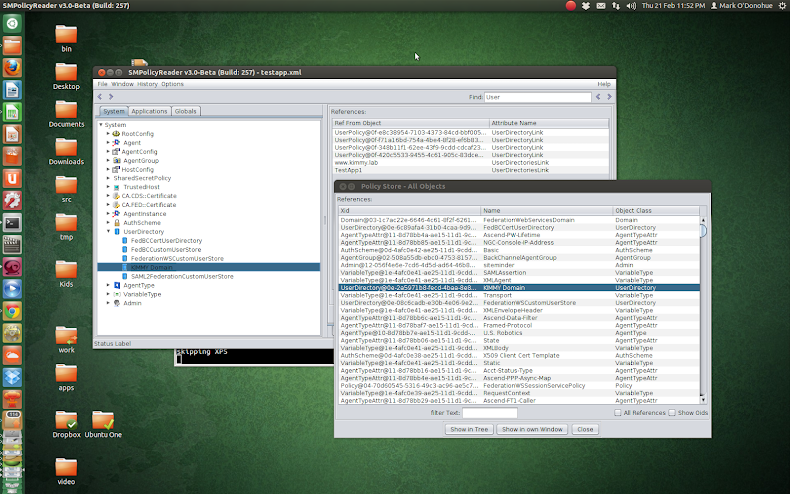The width and height of the screenshot is (790, 494).
Task: Switch to the Applications tab
Action: click(x=149, y=111)
